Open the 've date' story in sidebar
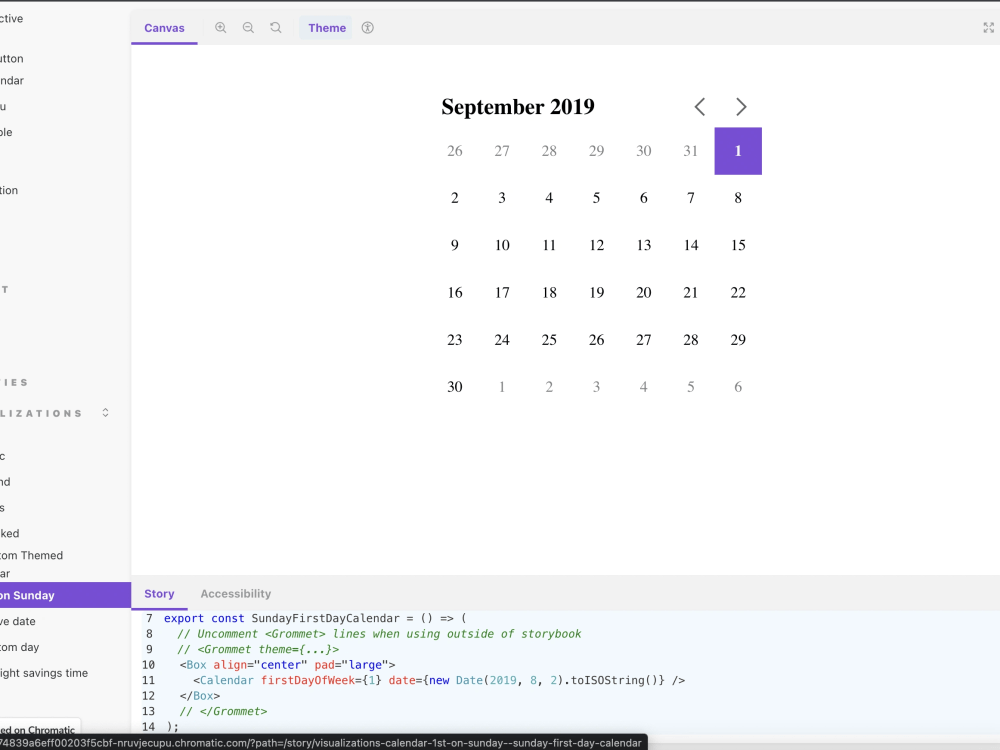The width and height of the screenshot is (1000, 750). coord(18,621)
